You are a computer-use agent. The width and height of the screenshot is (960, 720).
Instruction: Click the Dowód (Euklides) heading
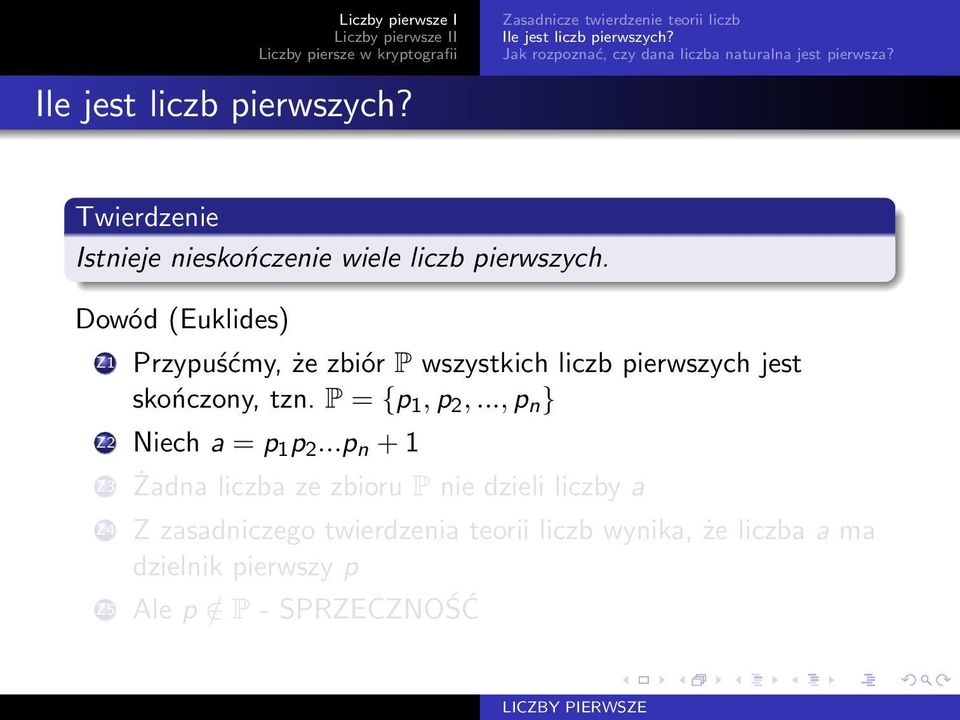pyautogui.click(x=182, y=320)
